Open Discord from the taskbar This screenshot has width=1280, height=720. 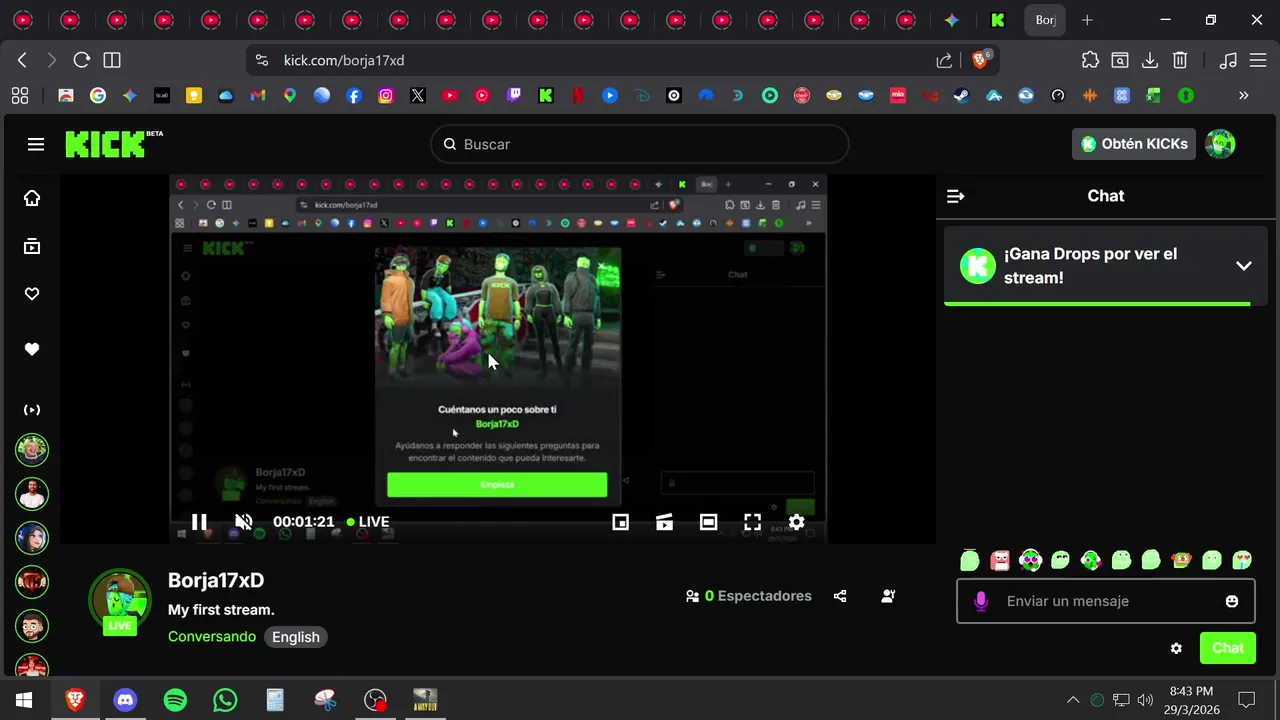[125, 700]
